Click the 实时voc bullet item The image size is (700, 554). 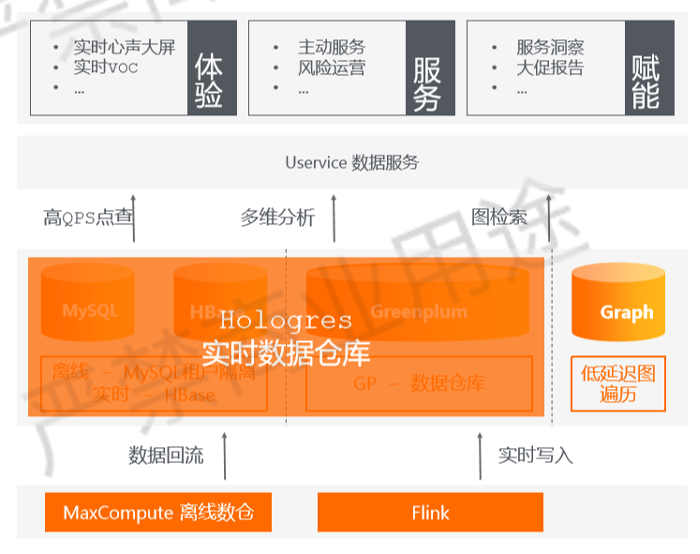[106, 67]
